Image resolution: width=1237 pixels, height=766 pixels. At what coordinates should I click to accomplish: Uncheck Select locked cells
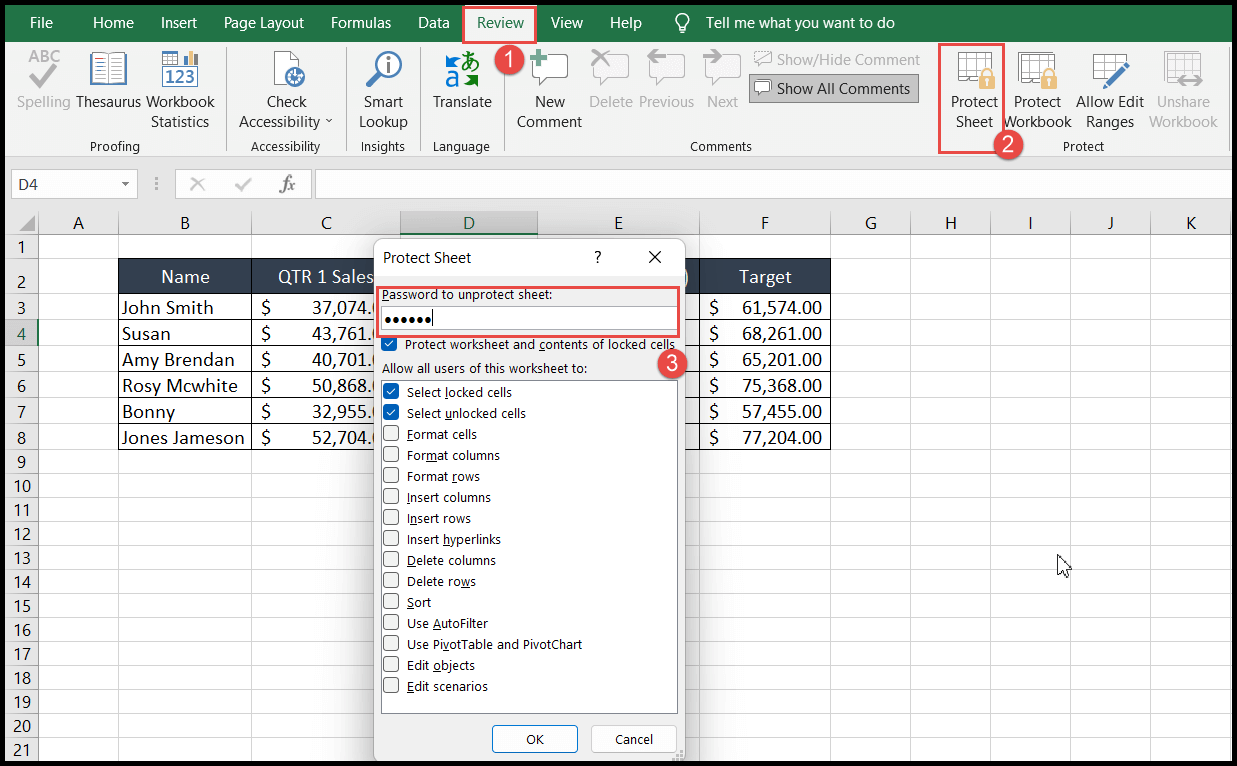[x=391, y=392]
